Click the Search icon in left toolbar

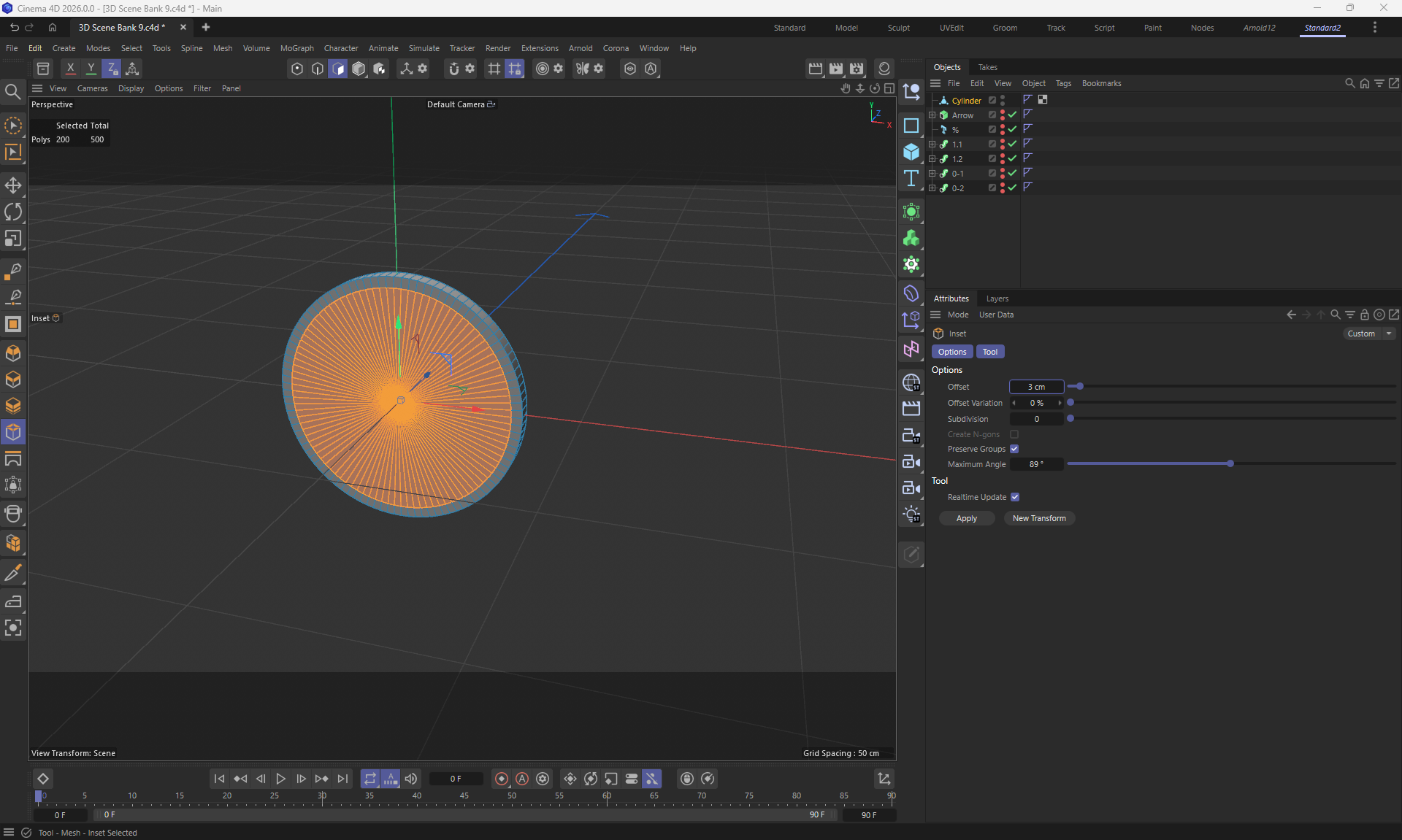tap(13, 91)
